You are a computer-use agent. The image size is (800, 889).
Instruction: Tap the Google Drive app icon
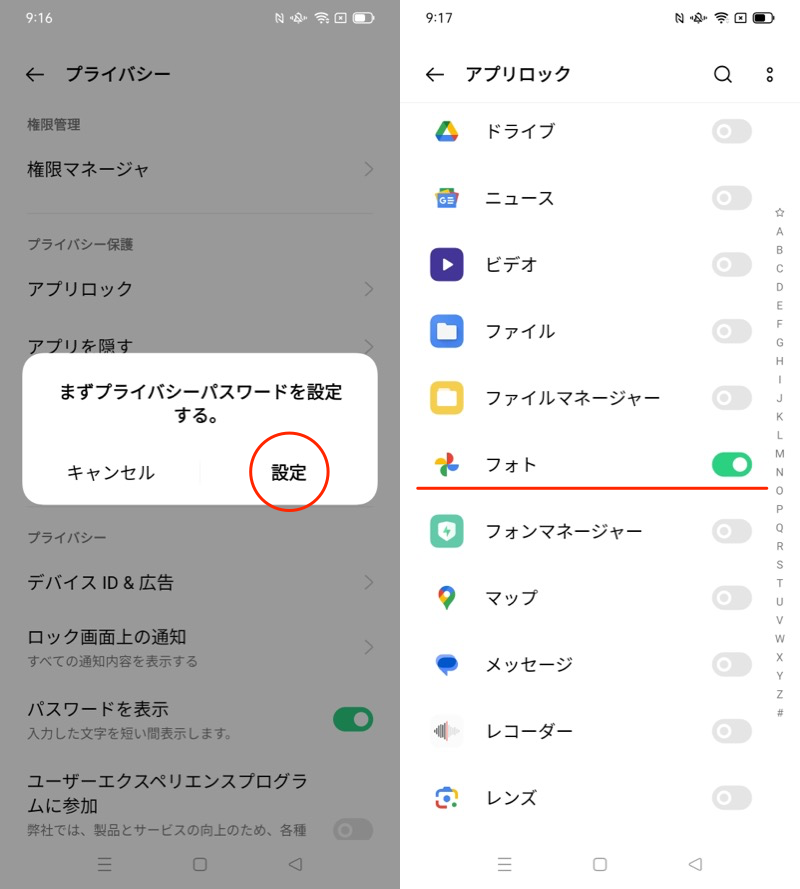tap(446, 131)
